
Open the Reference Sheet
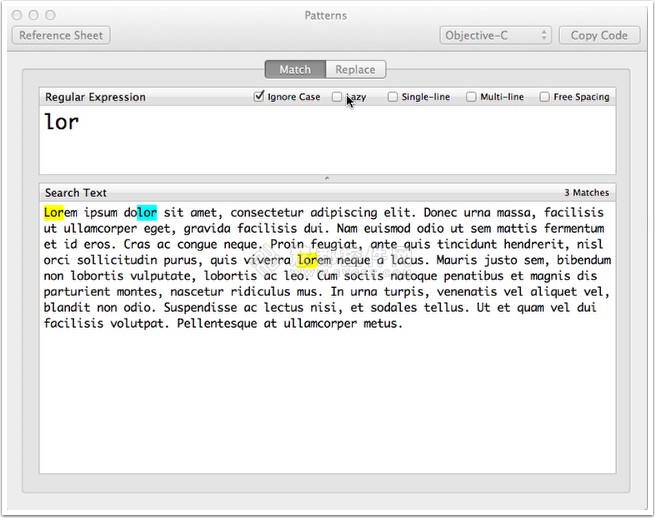[61, 35]
